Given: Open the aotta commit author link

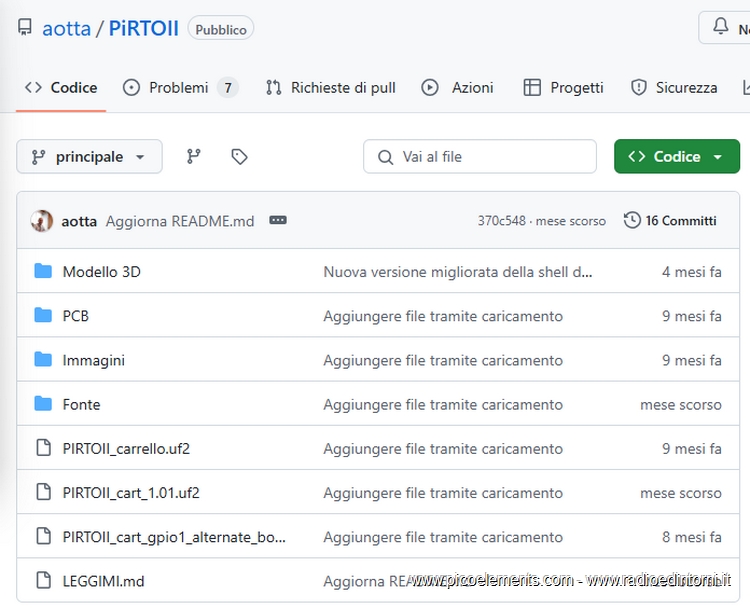Looking at the screenshot, I should [x=79, y=221].
